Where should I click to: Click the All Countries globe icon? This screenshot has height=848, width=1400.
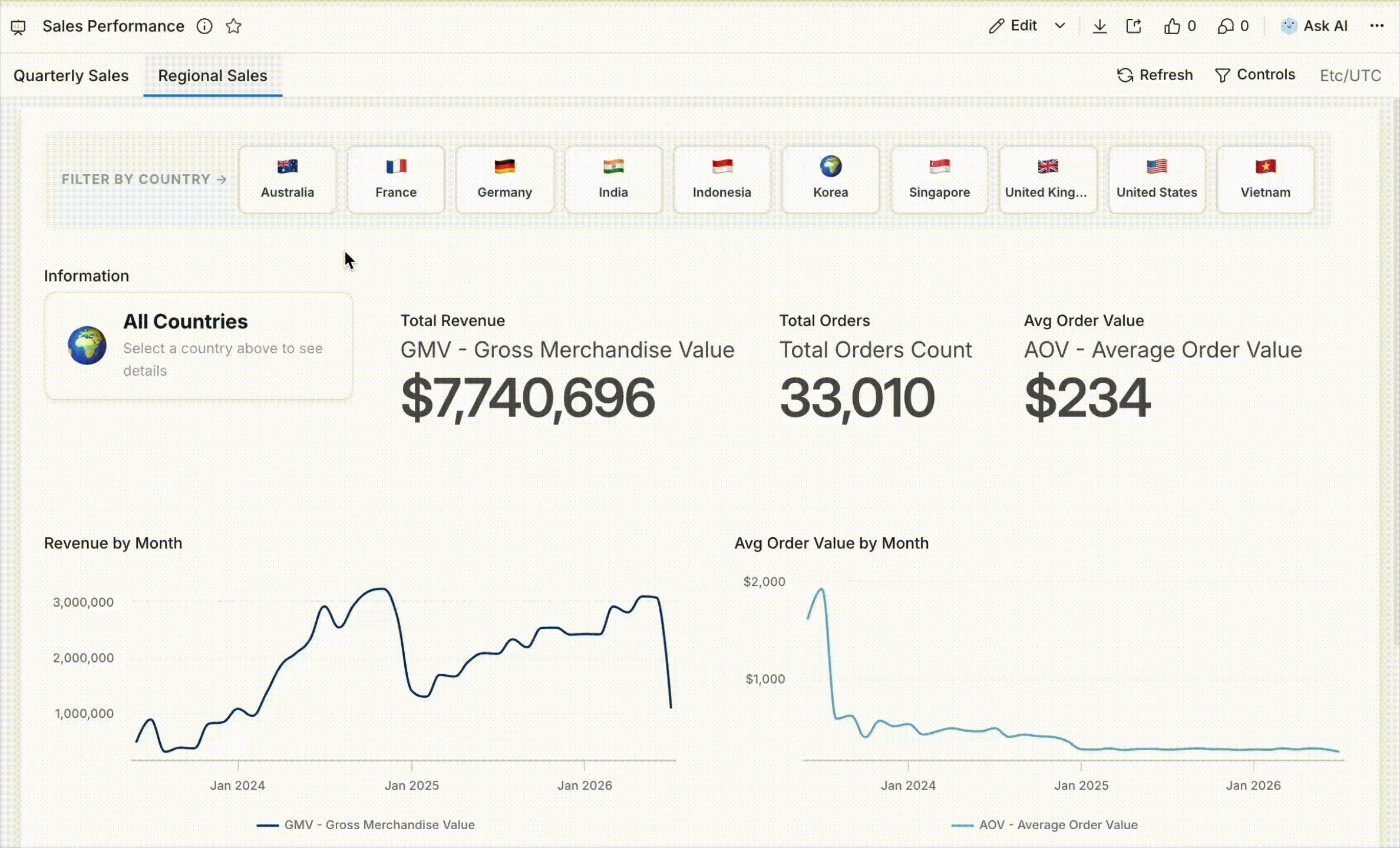87,346
